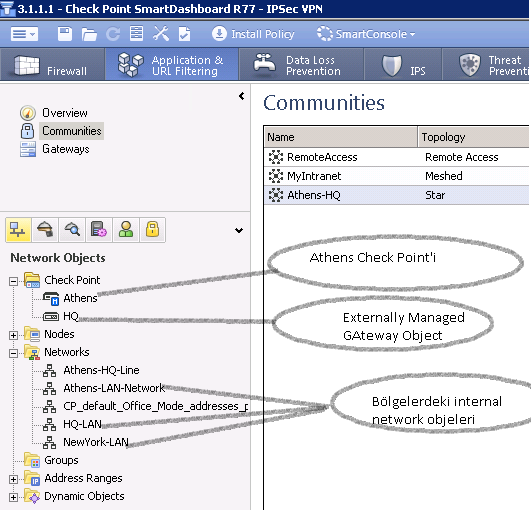Select Overview in navigation list
531x510 pixels.
pyautogui.click(x=65, y=113)
